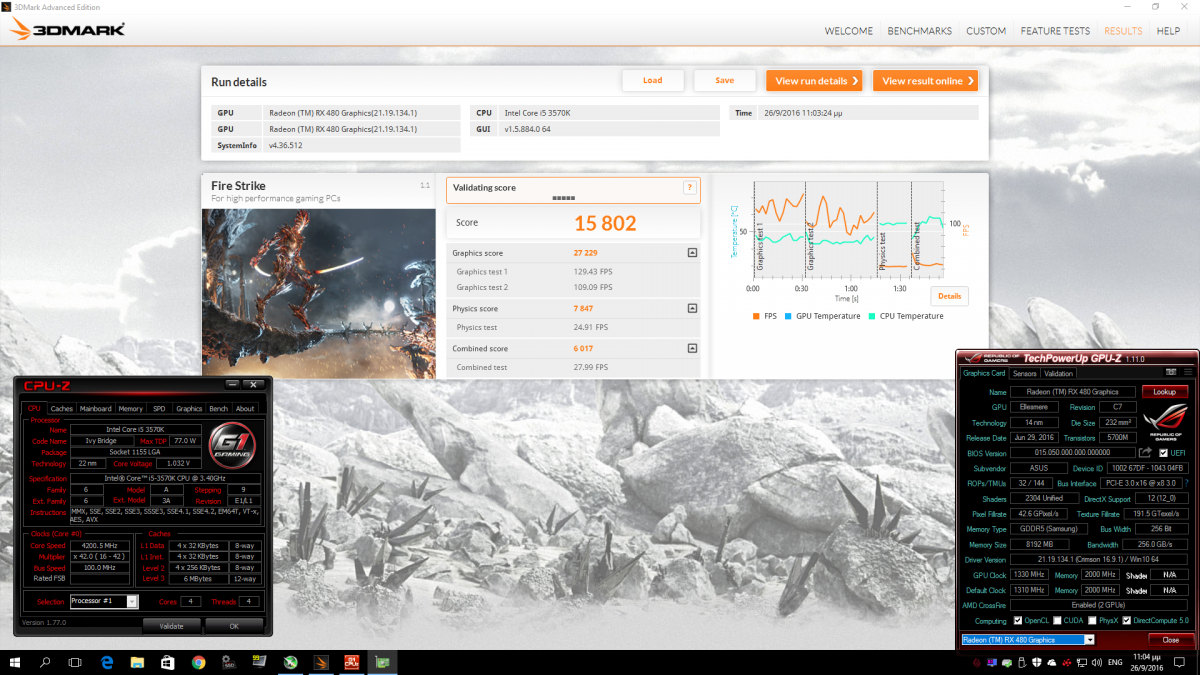Click the Load button in Run details

click(x=653, y=81)
